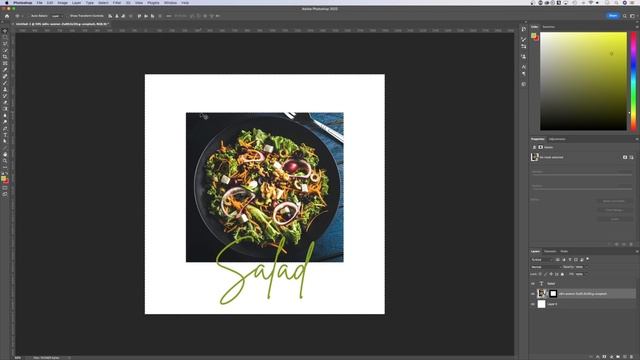Open the Filter menu
This screenshot has height=360, width=640.
tap(117, 2)
